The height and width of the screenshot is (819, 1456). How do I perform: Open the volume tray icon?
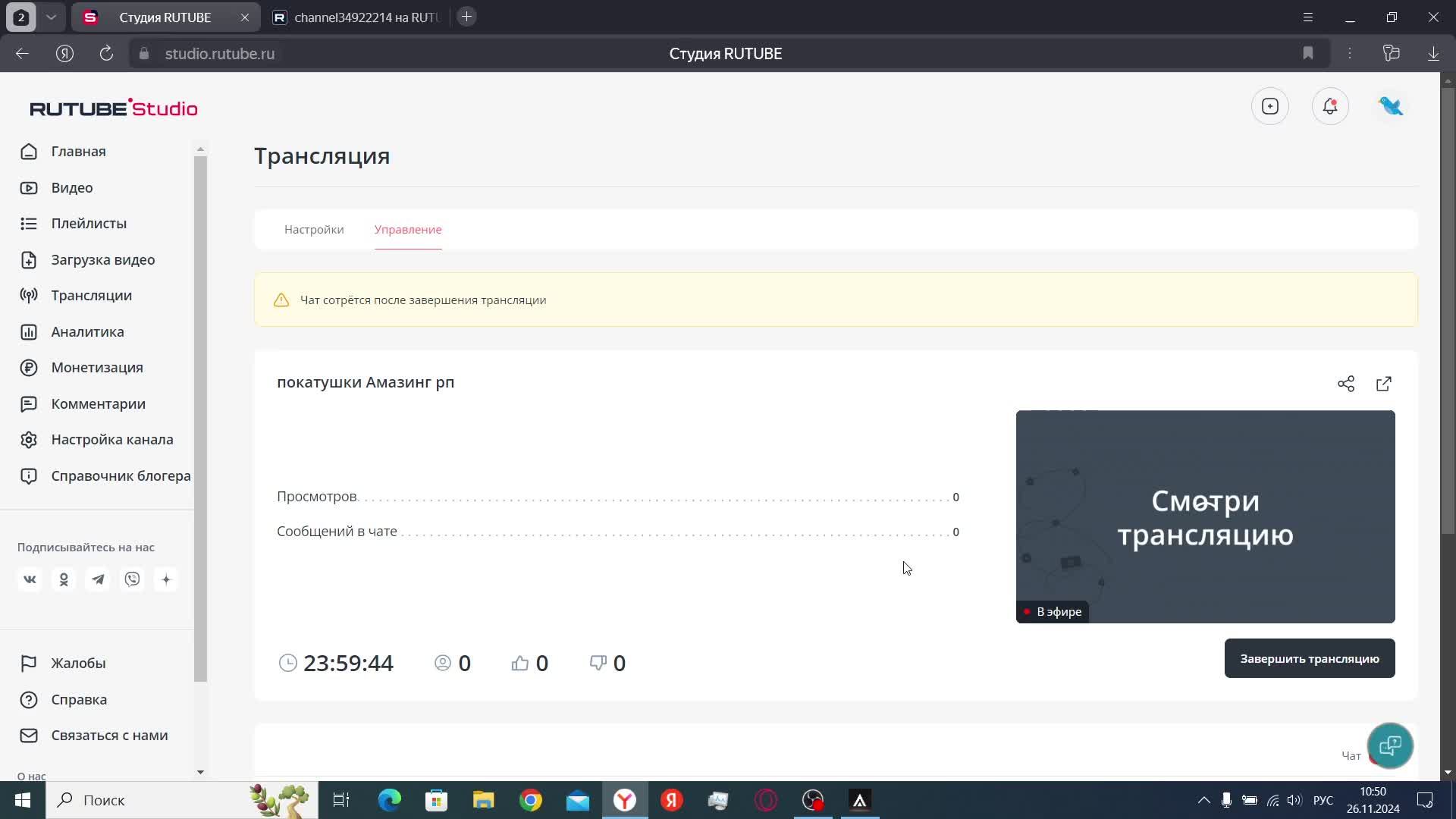[x=1294, y=800]
